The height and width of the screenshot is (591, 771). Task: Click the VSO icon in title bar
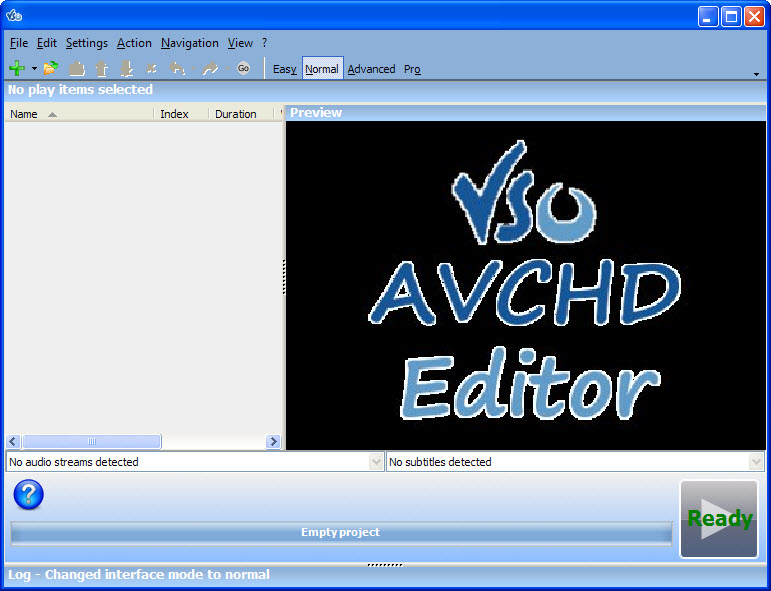tap(14, 16)
